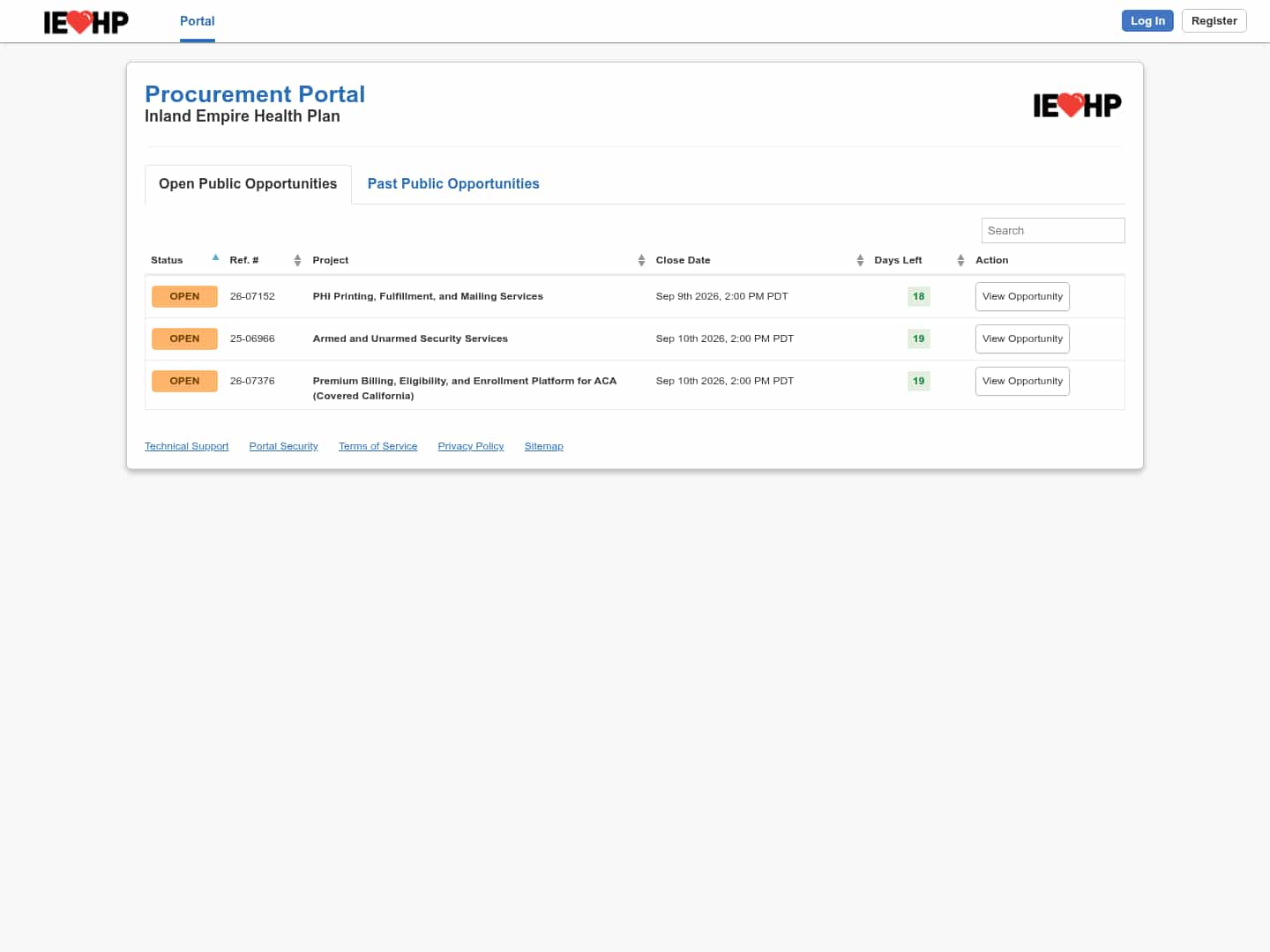Screen dimensions: 1270x952
Task: Switch to Past Public Opportunities tab
Action: [453, 184]
